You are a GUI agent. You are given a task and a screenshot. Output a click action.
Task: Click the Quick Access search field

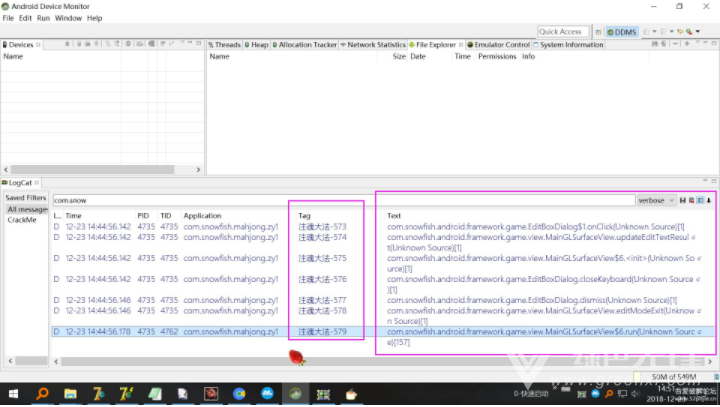pos(563,32)
